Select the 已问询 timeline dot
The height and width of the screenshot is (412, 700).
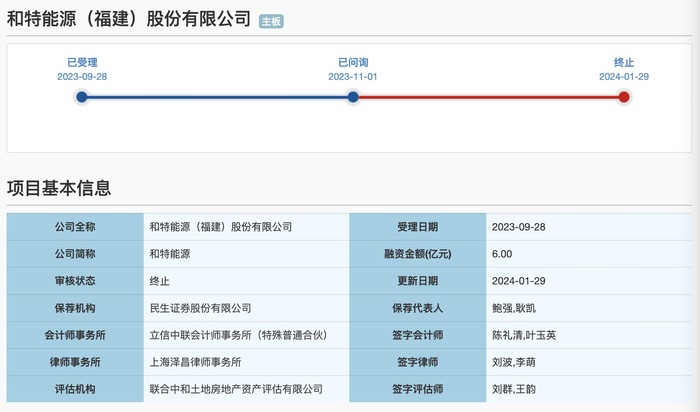[x=353, y=97]
